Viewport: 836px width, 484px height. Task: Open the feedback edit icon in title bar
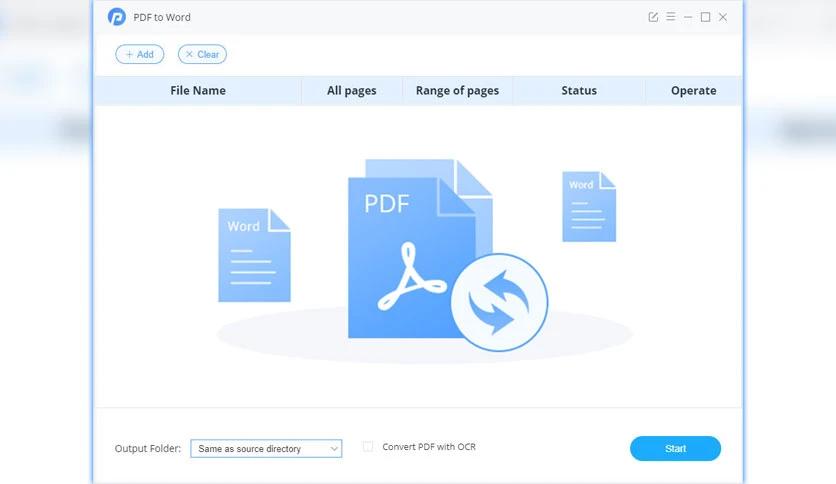click(653, 17)
